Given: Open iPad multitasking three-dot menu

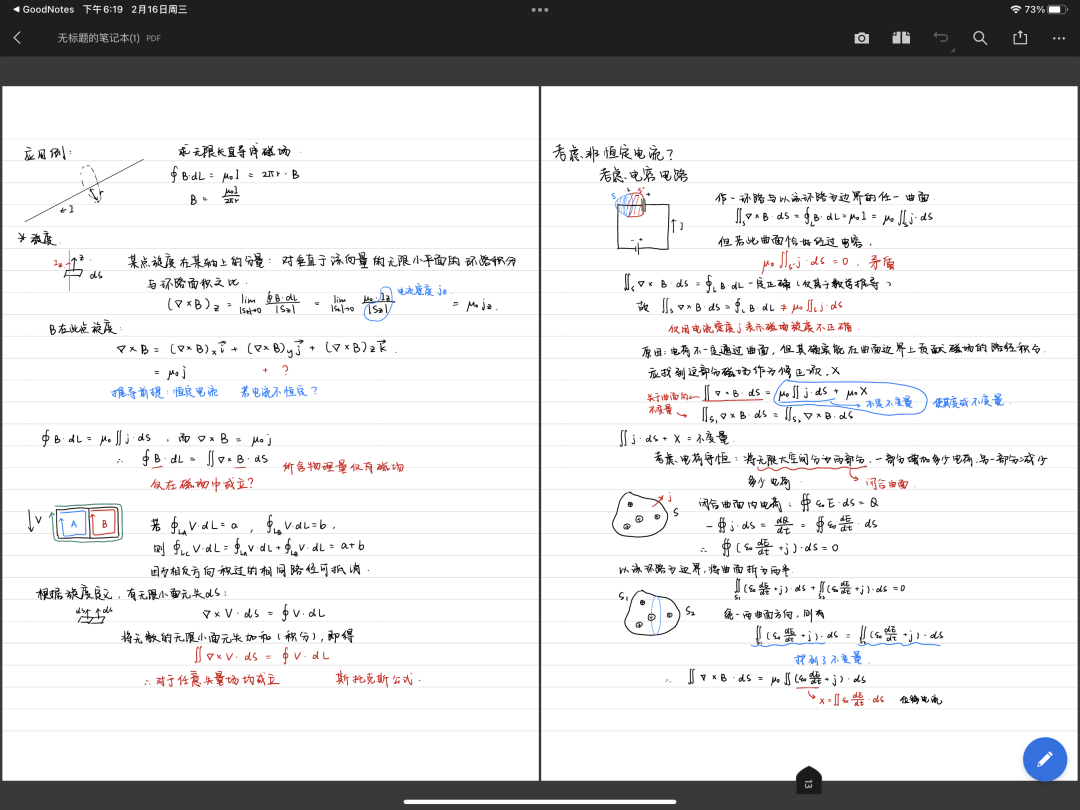Looking at the screenshot, I should [x=540, y=9].
